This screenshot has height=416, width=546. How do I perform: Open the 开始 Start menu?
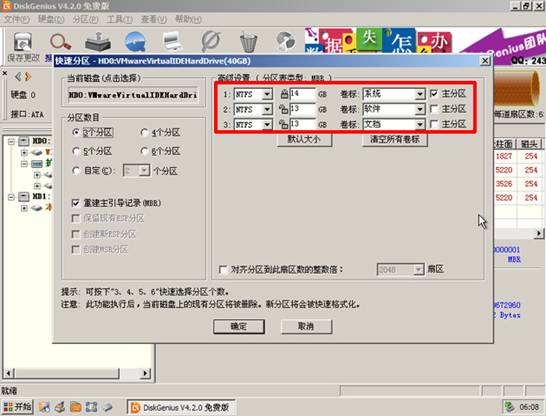pos(17,407)
